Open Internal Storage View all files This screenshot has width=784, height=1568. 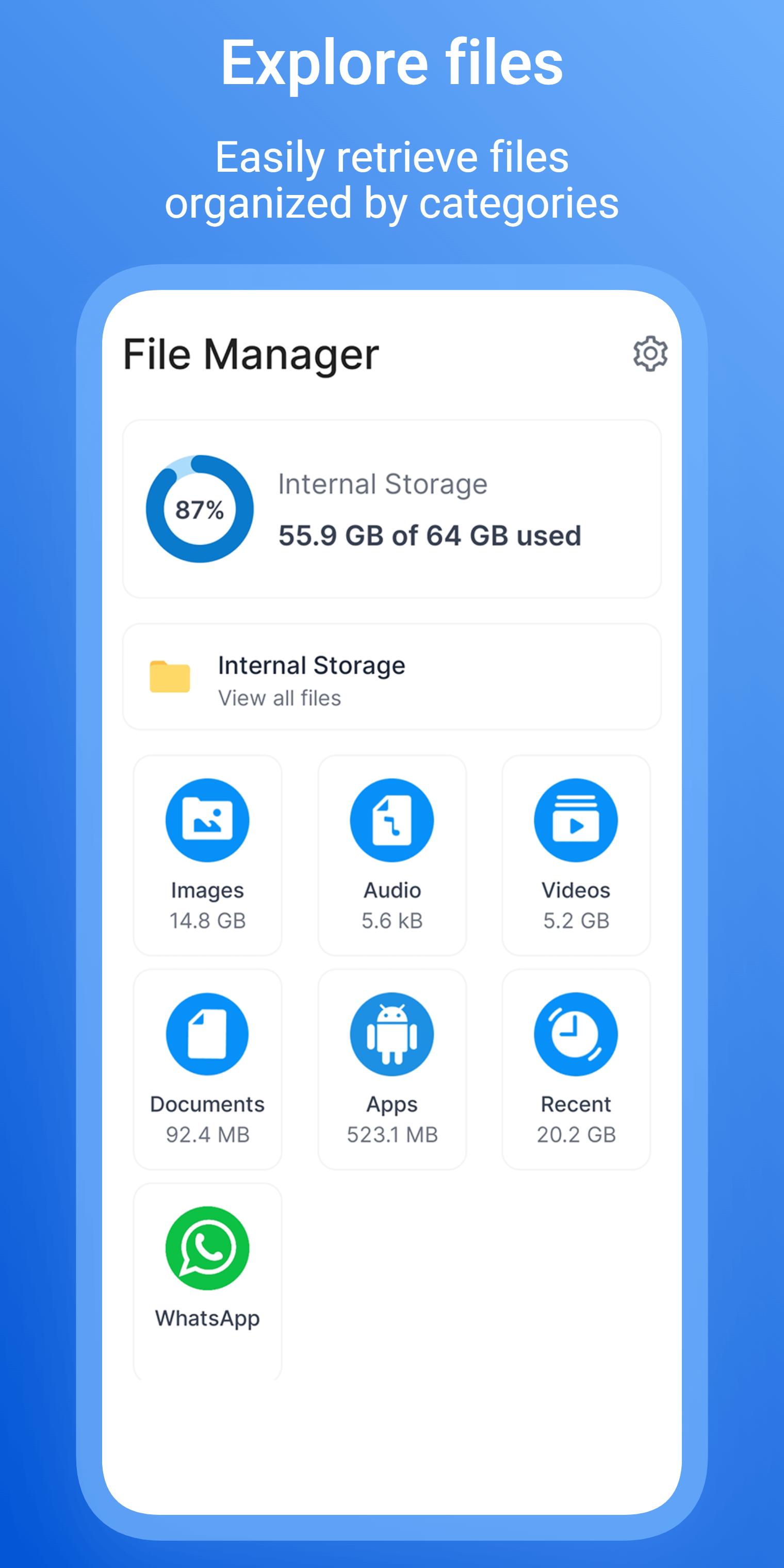click(392, 677)
